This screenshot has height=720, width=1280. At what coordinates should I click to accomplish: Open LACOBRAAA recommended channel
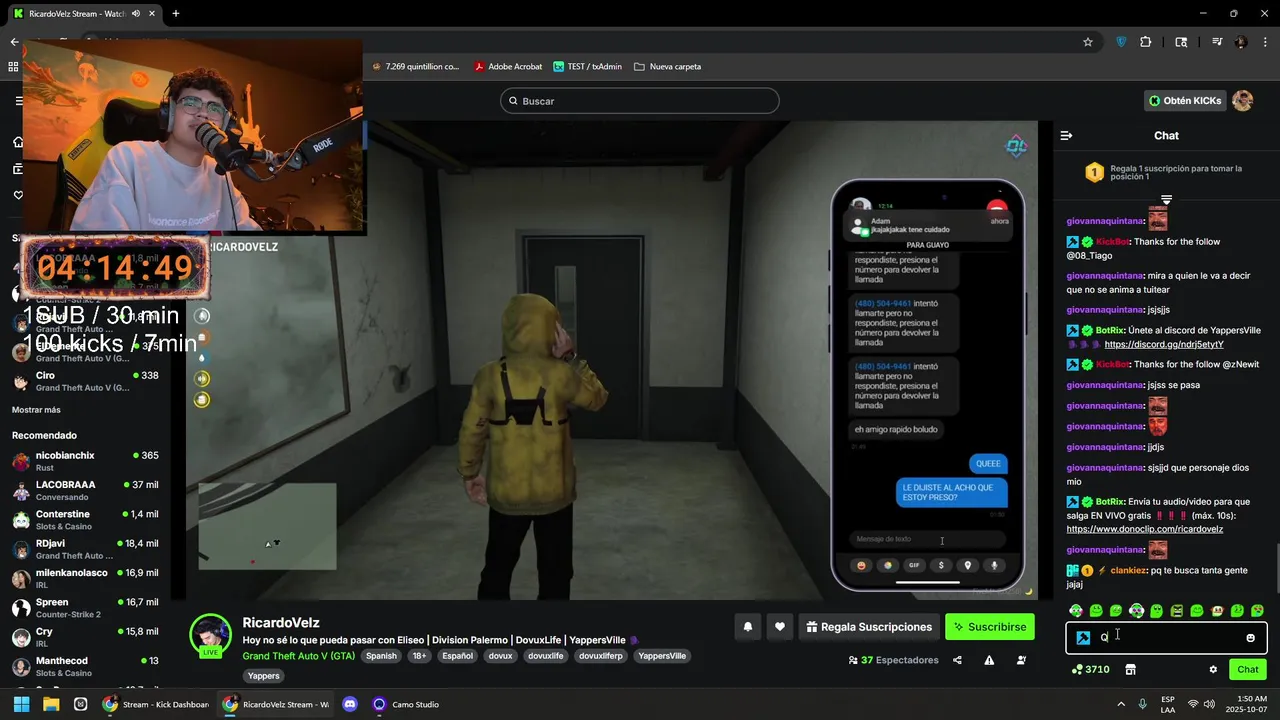coord(85,490)
